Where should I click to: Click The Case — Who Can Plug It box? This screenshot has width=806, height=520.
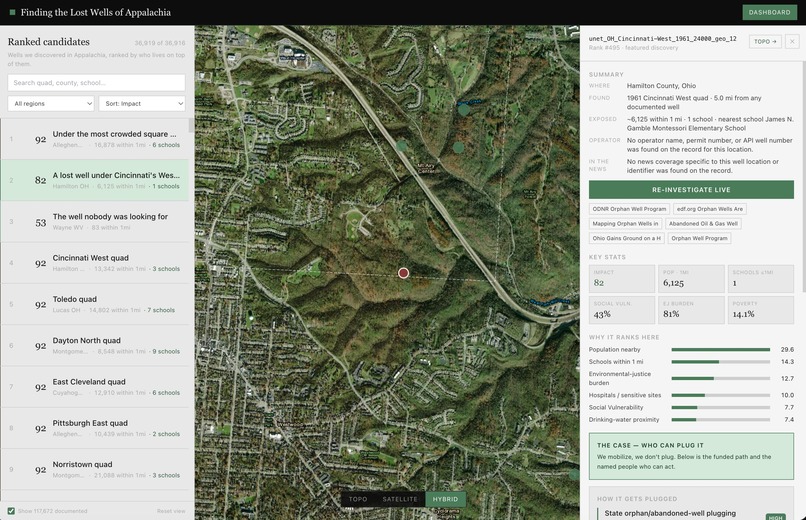click(x=691, y=456)
